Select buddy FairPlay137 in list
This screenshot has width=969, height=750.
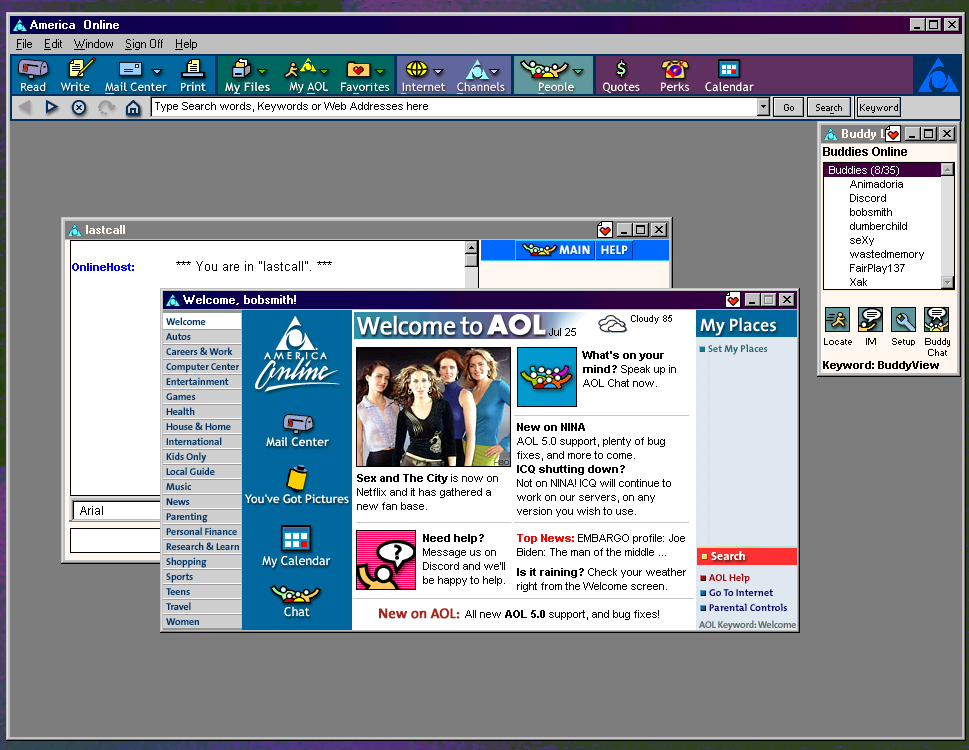876,268
